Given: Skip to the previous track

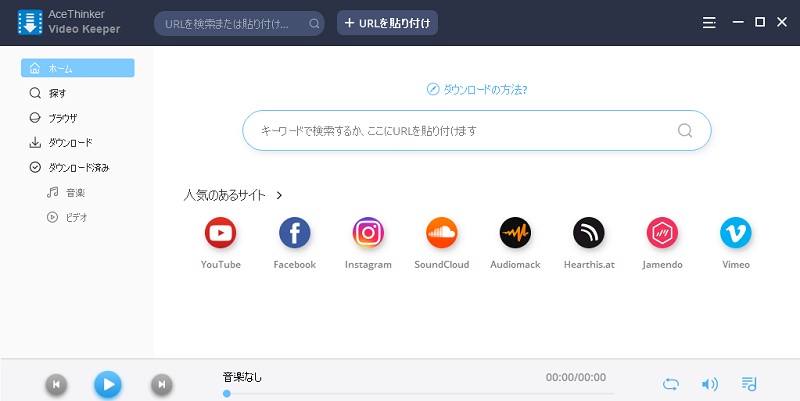Looking at the screenshot, I should click(56, 384).
